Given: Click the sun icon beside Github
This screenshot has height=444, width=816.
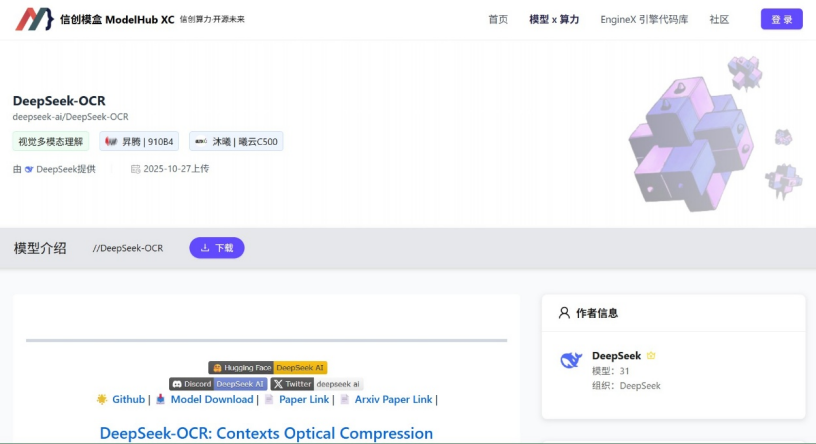Looking at the screenshot, I should click(101, 399).
